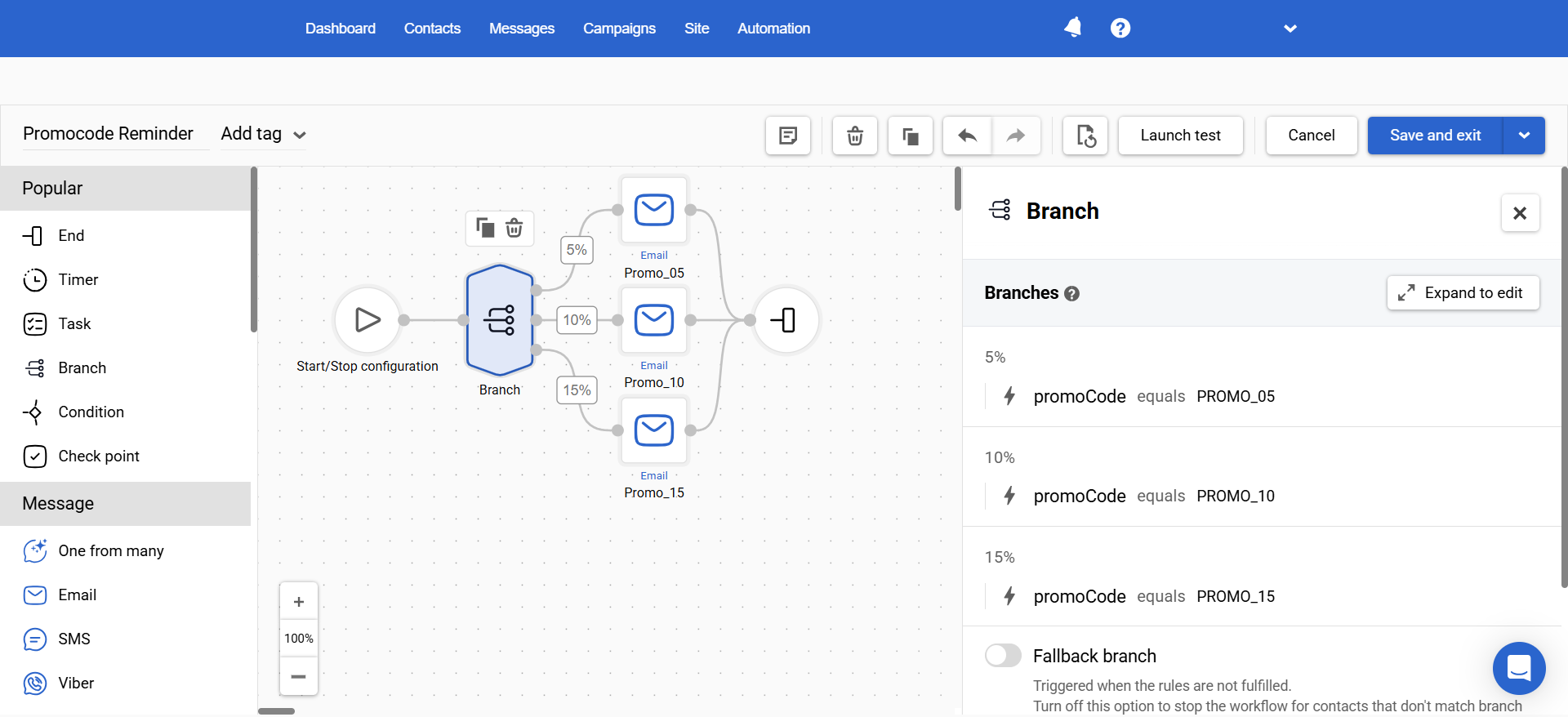Click the zoom in plus button
The image size is (1568, 717).
click(299, 602)
